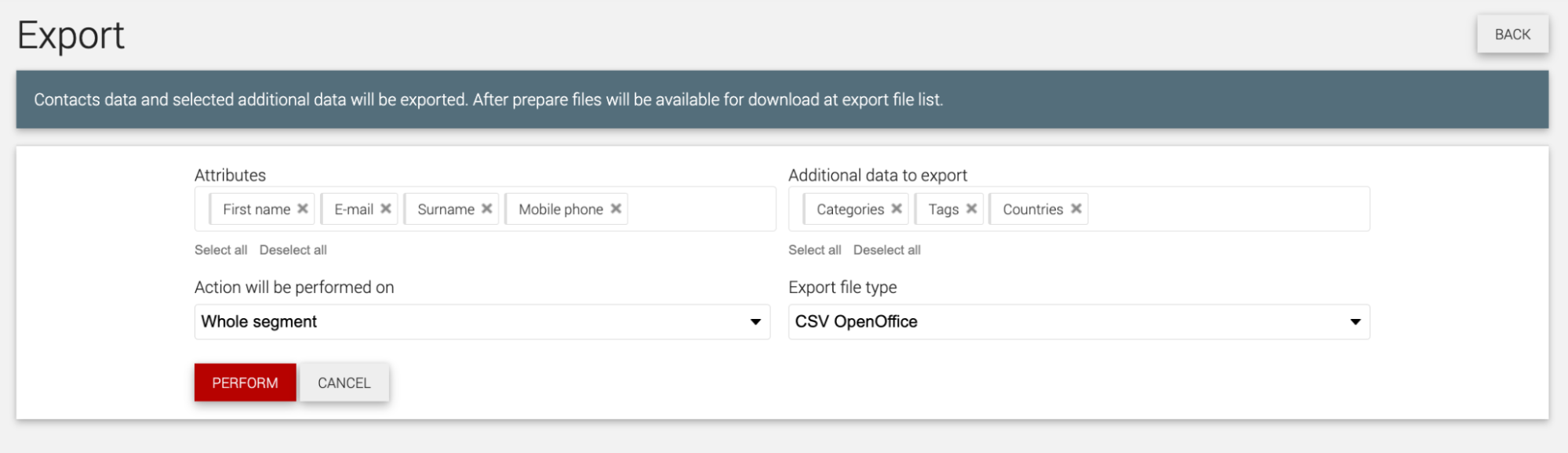The height and width of the screenshot is (453, 1568).
Task: Go back using the BACK button
Action: (1512, 34)
